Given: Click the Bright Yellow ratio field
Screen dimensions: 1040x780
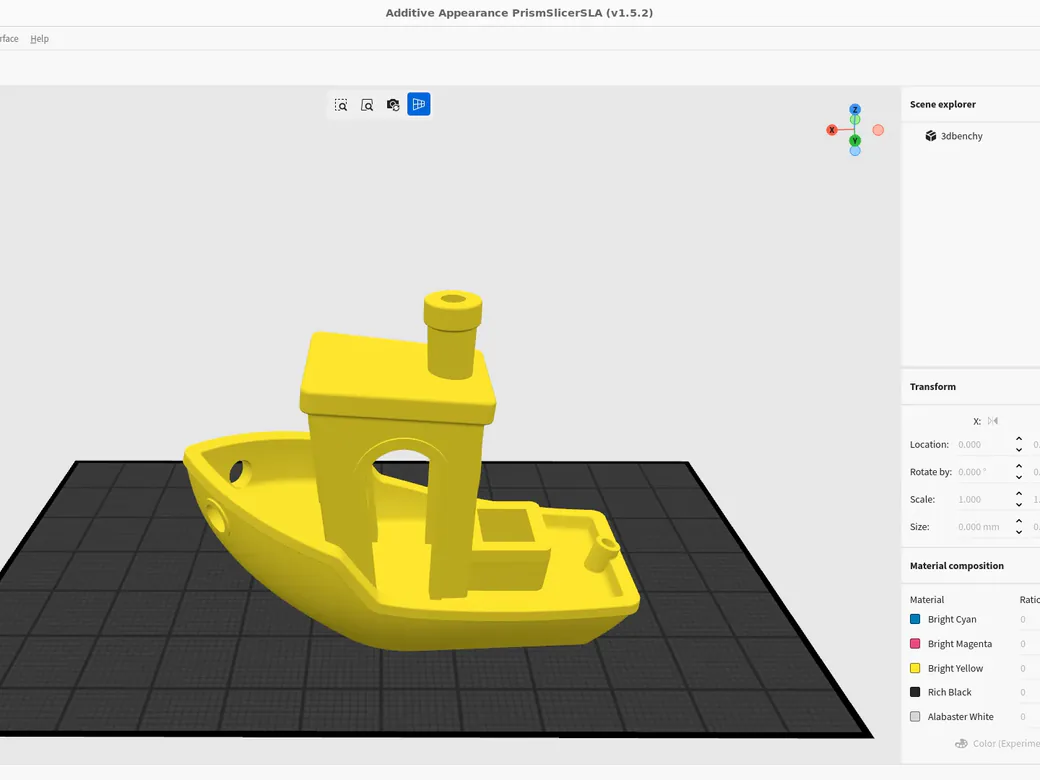Looking at the screenshot, I should 1028,668.
